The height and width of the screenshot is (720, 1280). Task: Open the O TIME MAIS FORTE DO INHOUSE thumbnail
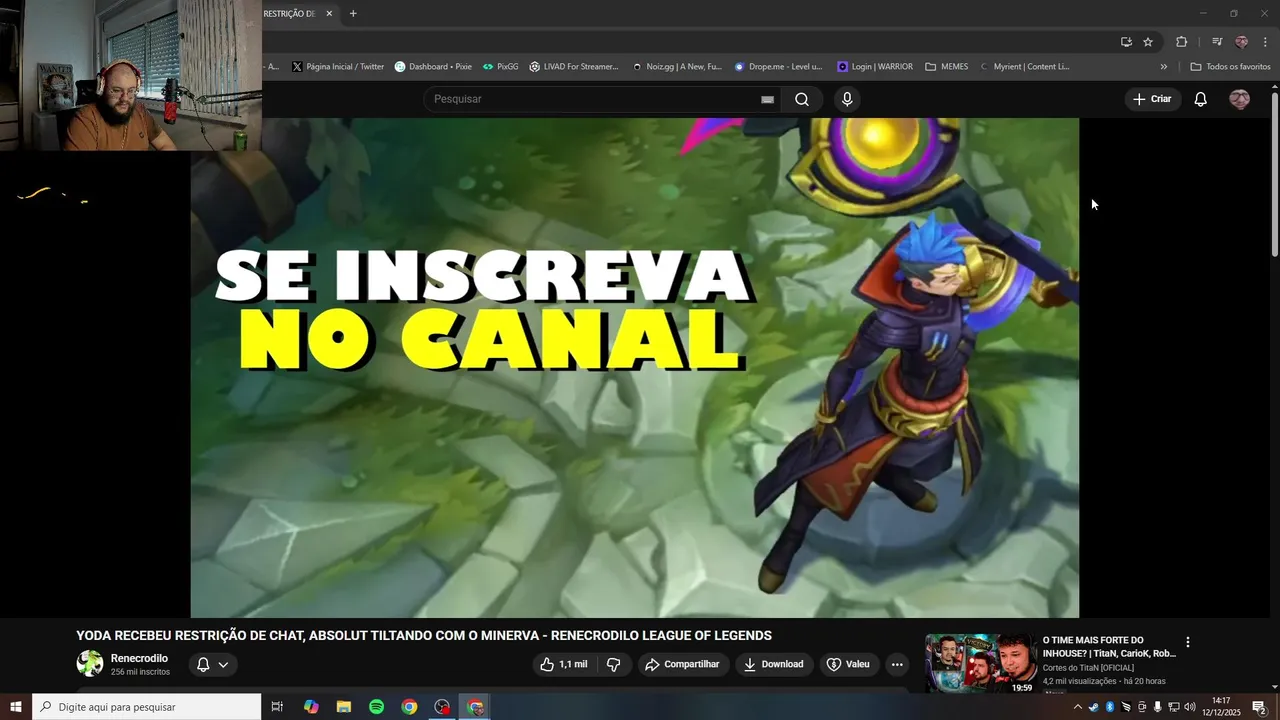pos(981,663)
